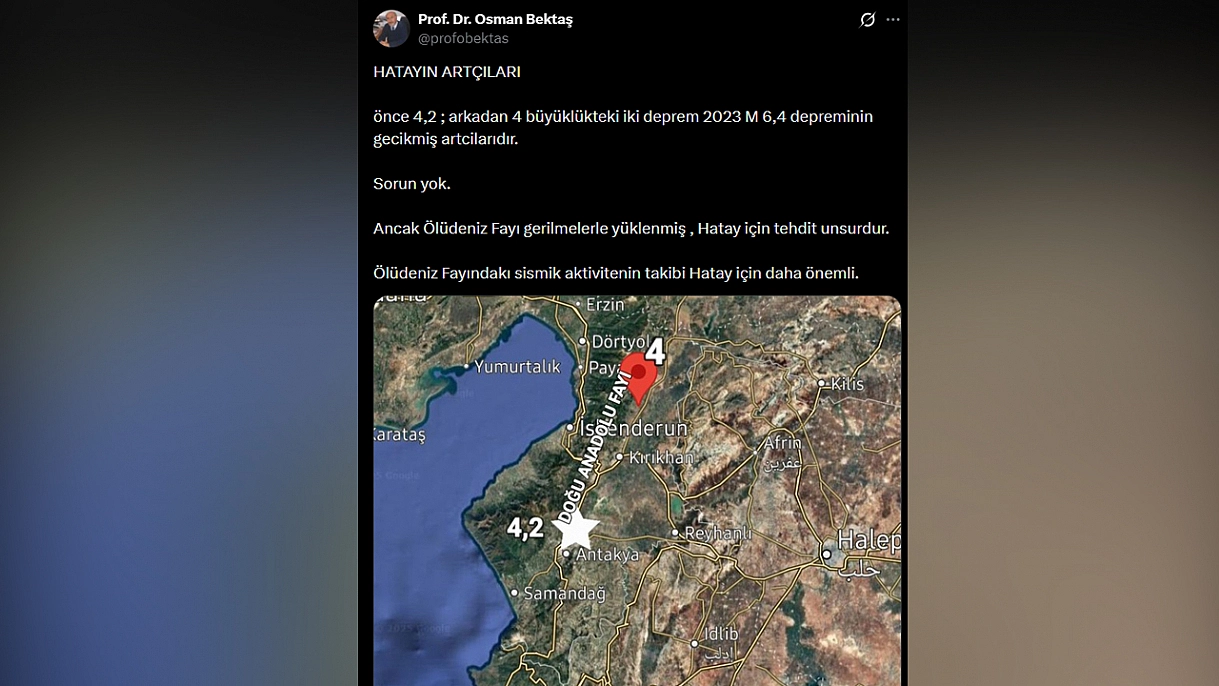1219x686 pixels.
Task: Open the three-dot more options menu
Action: [893, 20]
